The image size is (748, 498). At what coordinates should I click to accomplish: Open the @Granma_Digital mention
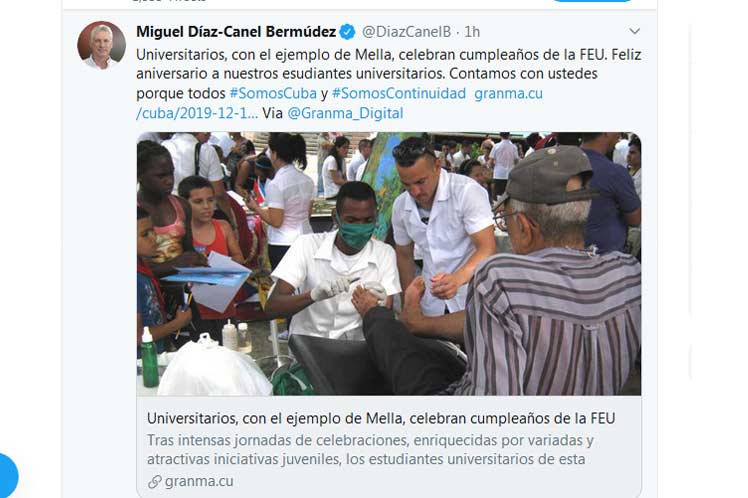[x=345, y=113]
